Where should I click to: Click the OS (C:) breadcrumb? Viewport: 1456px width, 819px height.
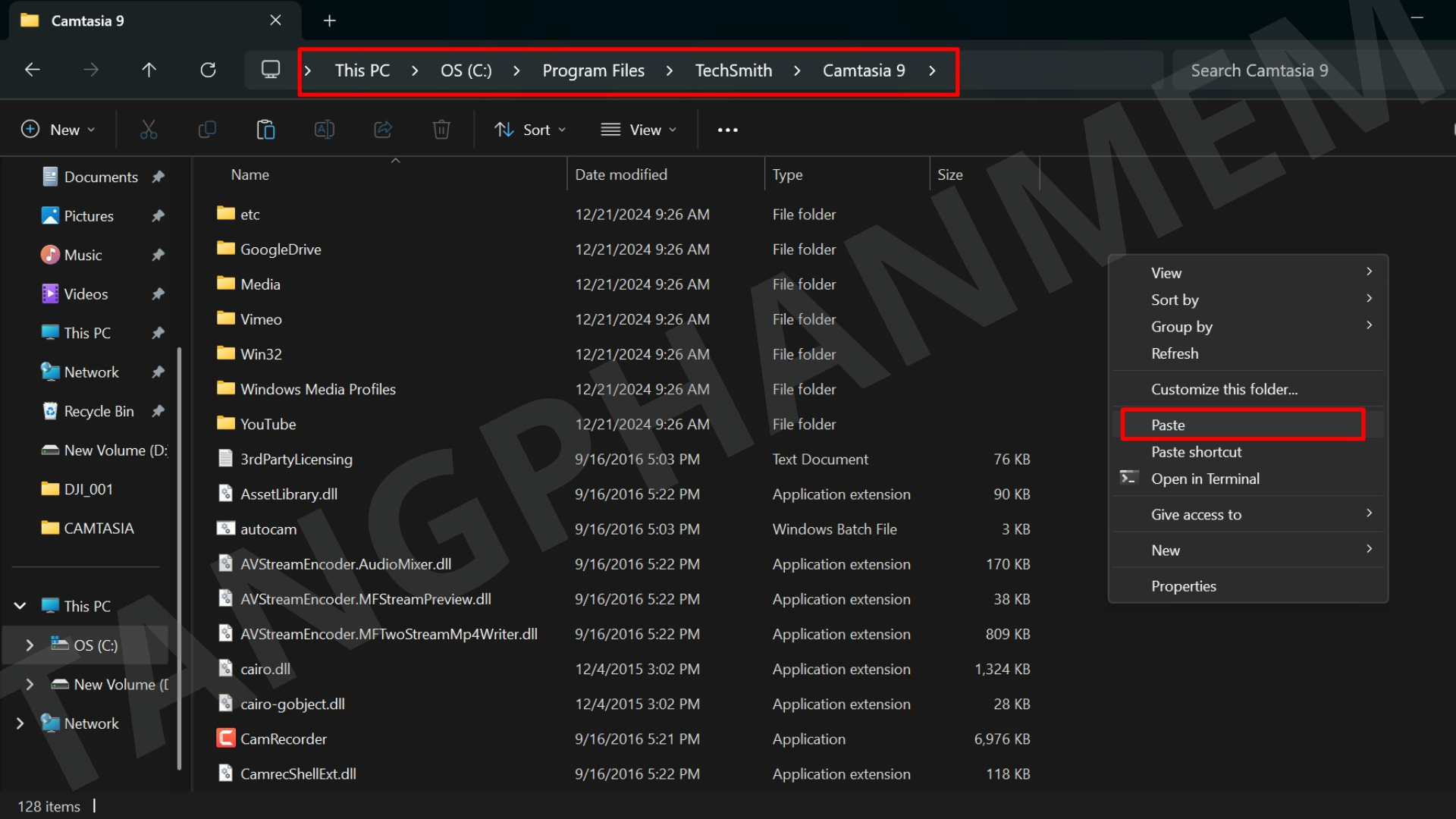(x=466, y=71)
